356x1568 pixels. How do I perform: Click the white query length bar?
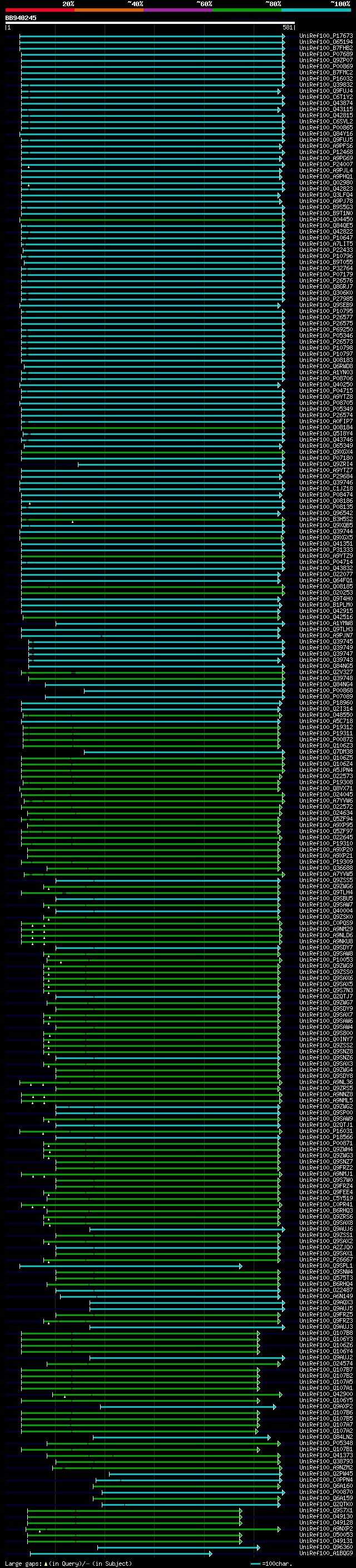[150, 23]
